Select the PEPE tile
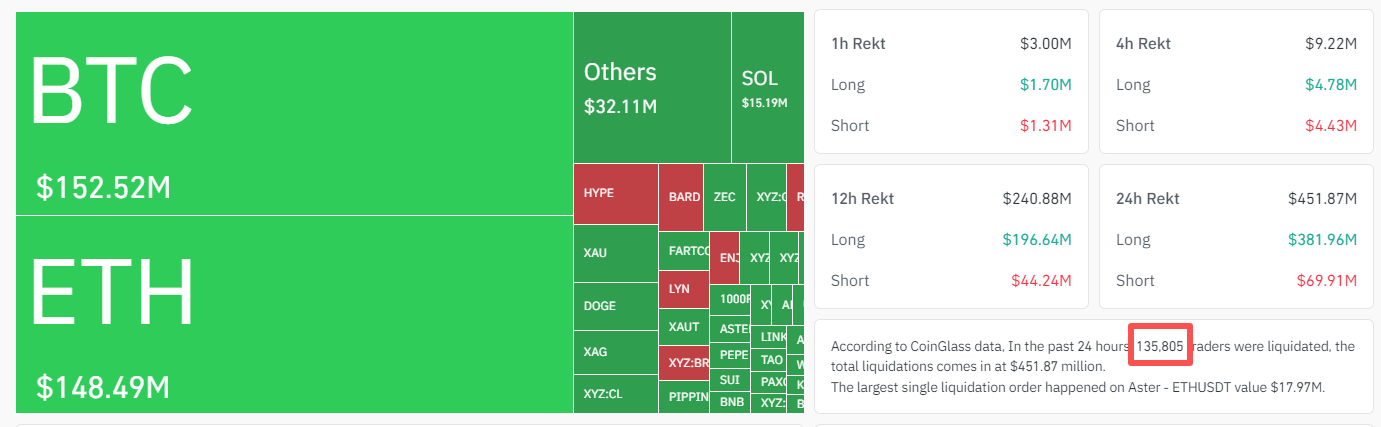Screen dimensions: 1381x427 (733, 354)
